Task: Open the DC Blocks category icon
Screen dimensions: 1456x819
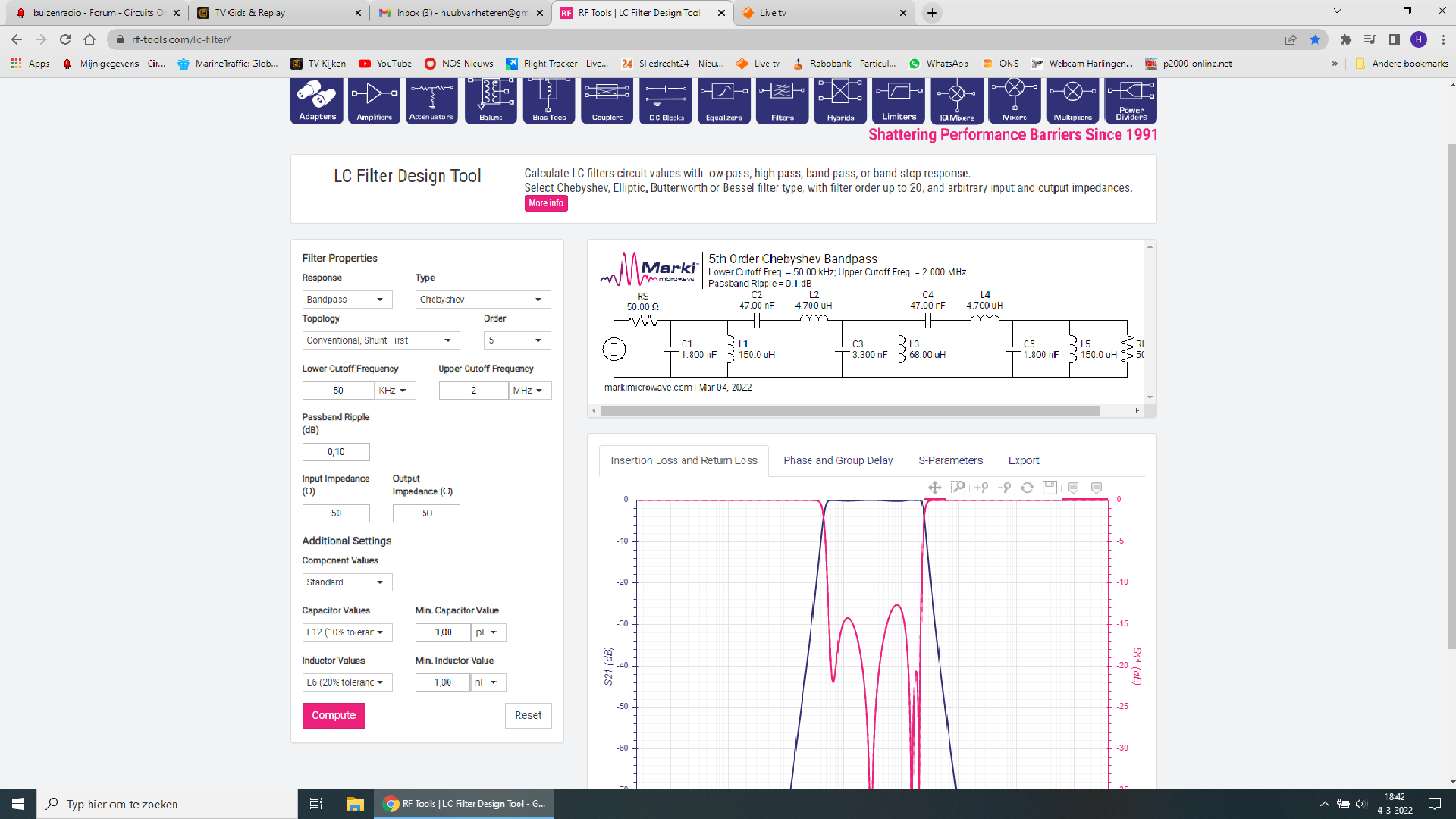Action: coord(666,101)
